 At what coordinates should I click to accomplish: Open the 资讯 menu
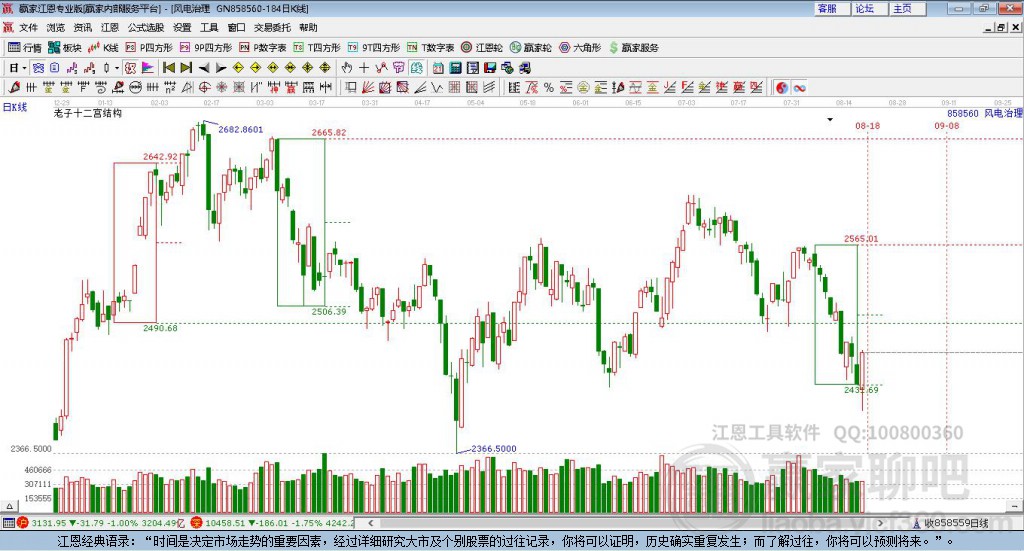point(82,27)
